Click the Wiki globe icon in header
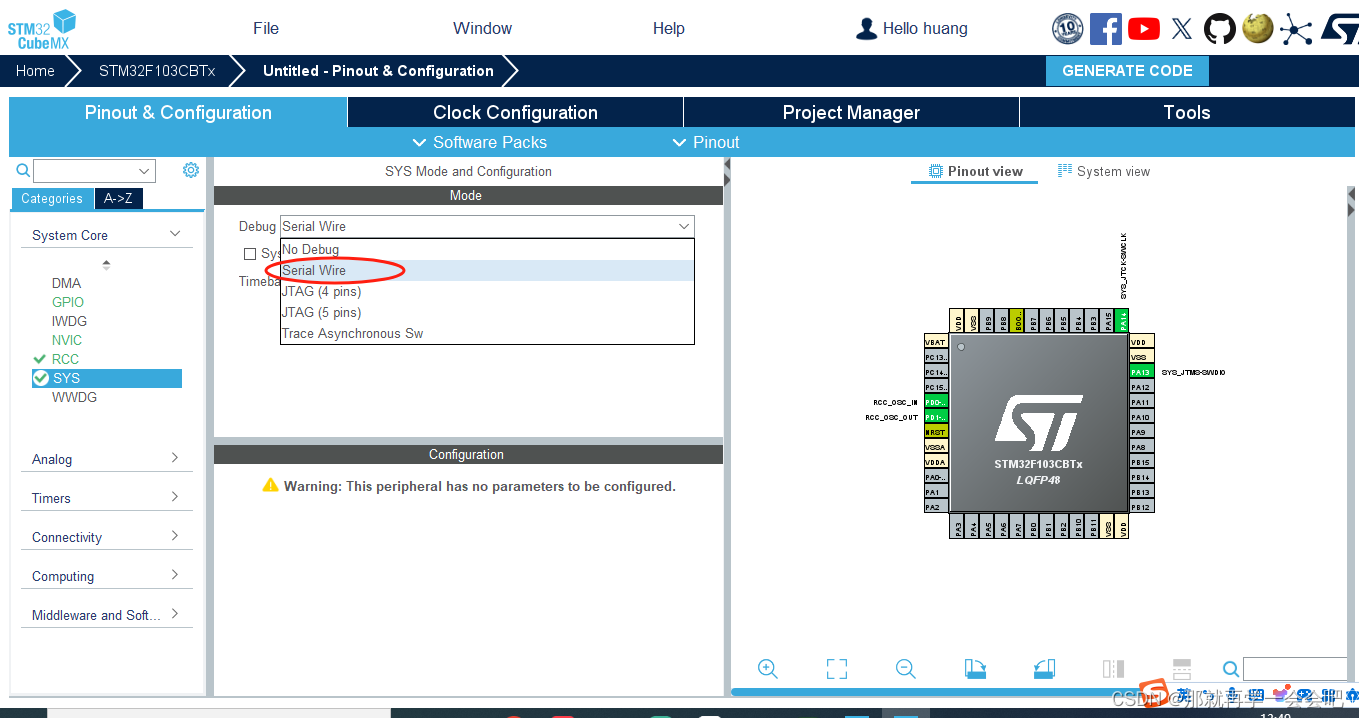 (1258, 28)
